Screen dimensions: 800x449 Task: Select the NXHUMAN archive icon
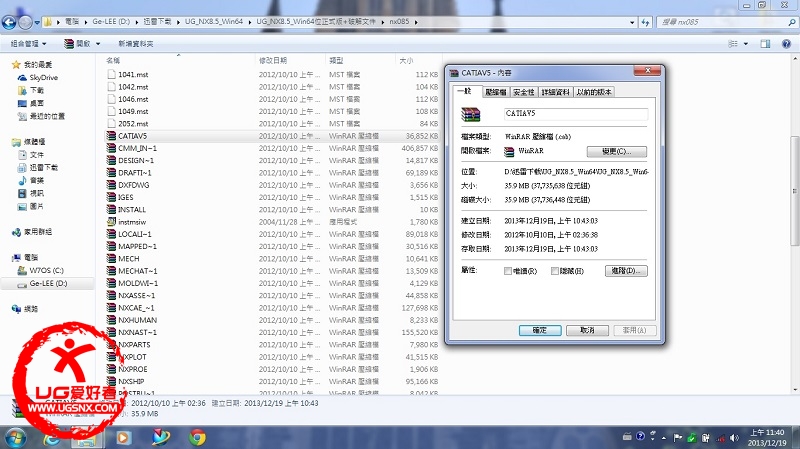coord(111,320)
